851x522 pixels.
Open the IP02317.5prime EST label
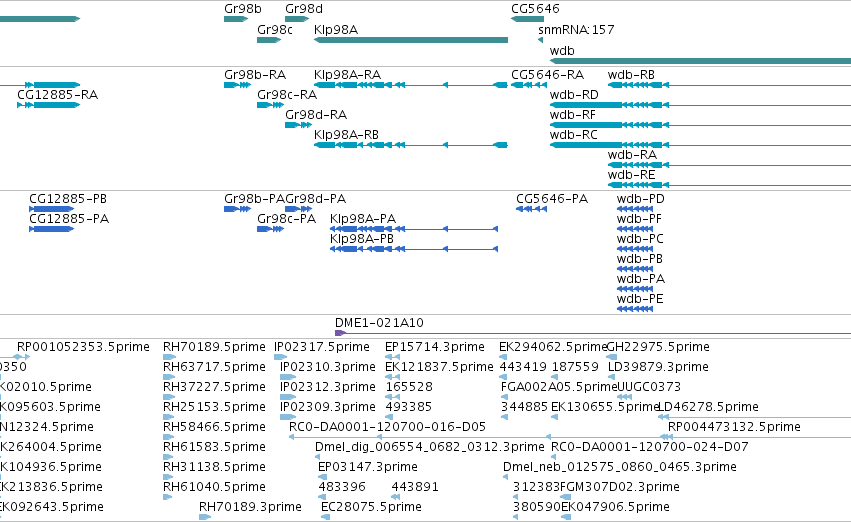coord(322,347)
